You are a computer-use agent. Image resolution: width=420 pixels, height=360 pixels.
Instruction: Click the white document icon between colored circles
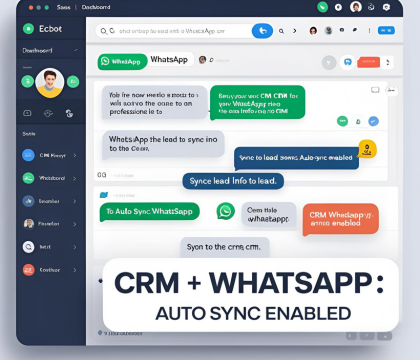[x=358, y=121]
